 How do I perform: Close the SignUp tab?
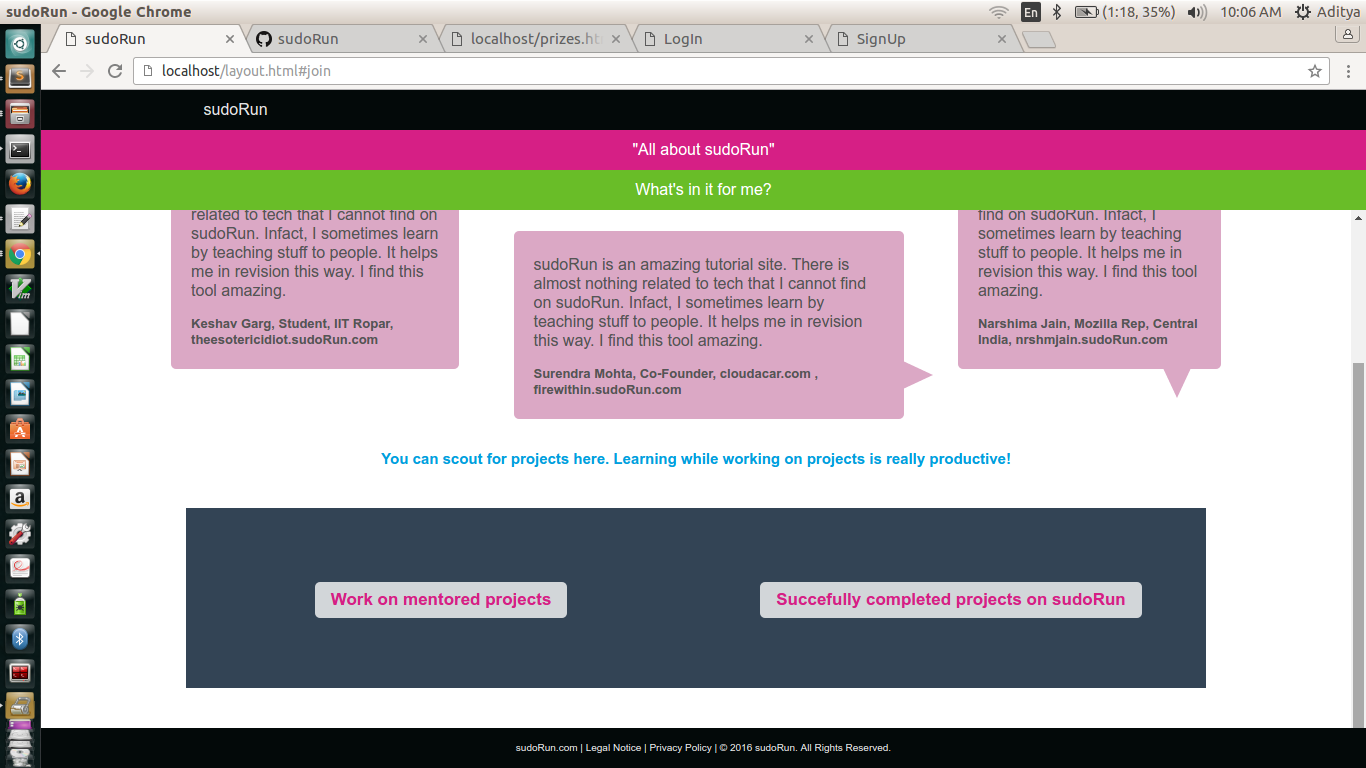tap(1002, 39)
